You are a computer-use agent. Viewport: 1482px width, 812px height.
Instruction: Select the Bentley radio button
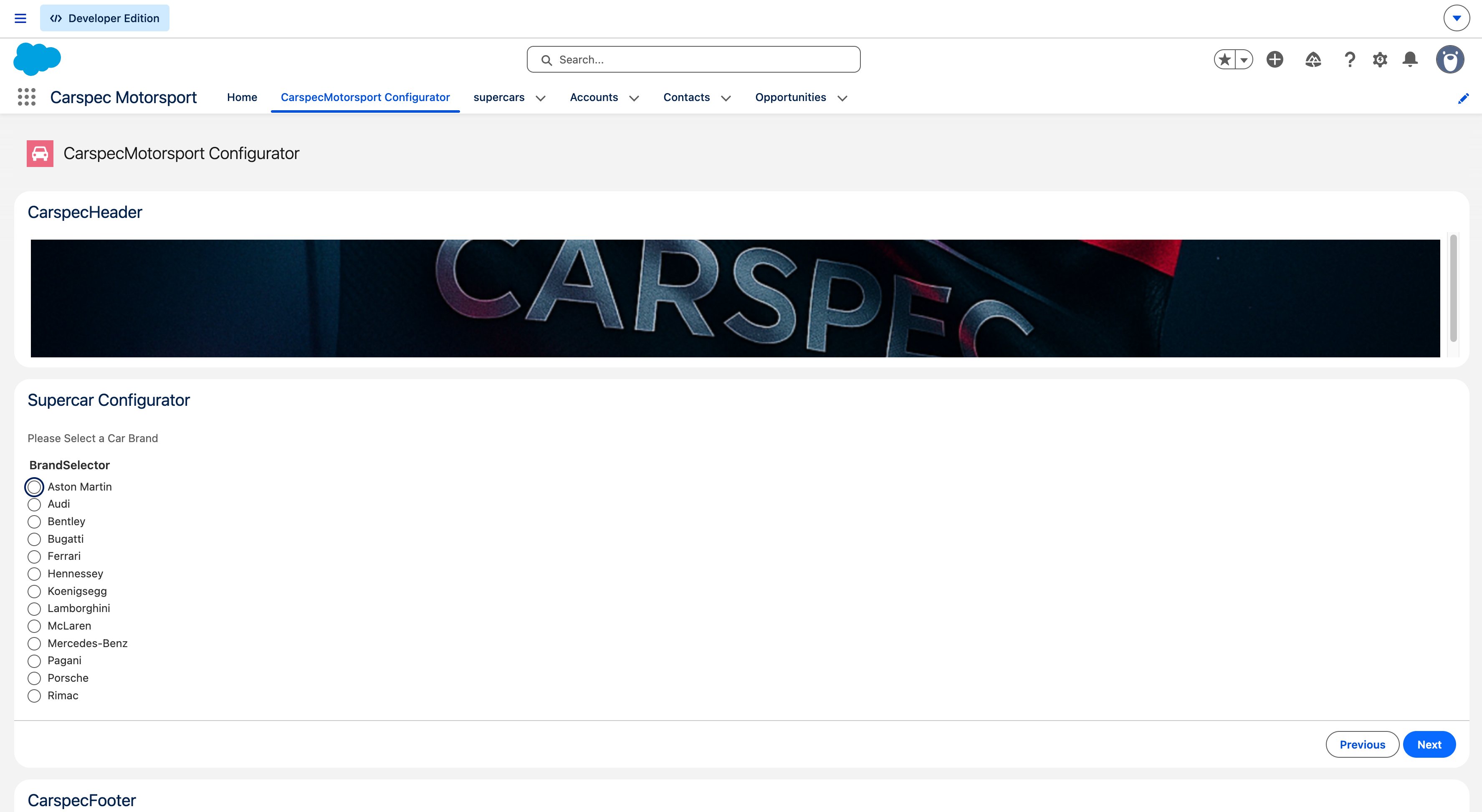(x=35, y=522)
